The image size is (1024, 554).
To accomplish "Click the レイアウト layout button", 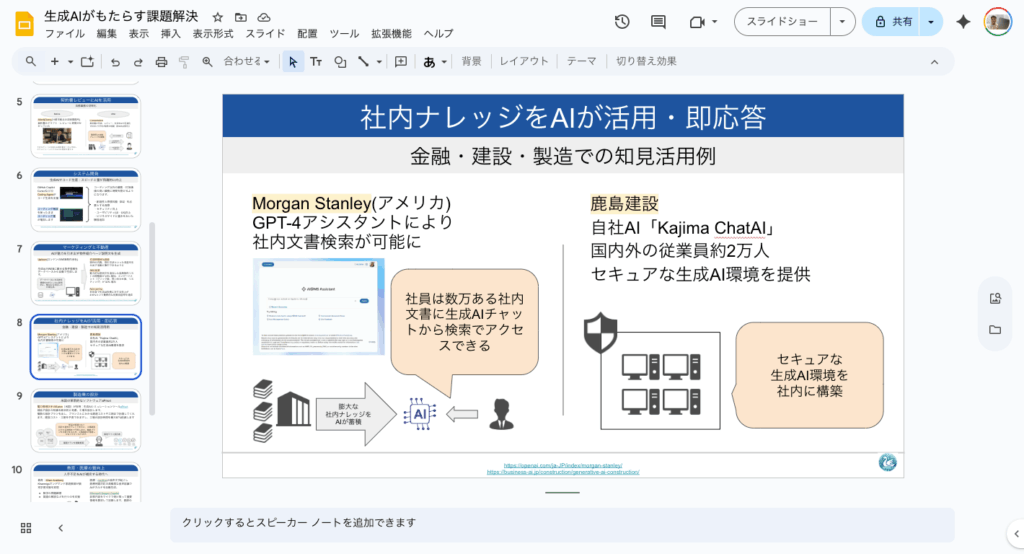I will coord(524,61).
